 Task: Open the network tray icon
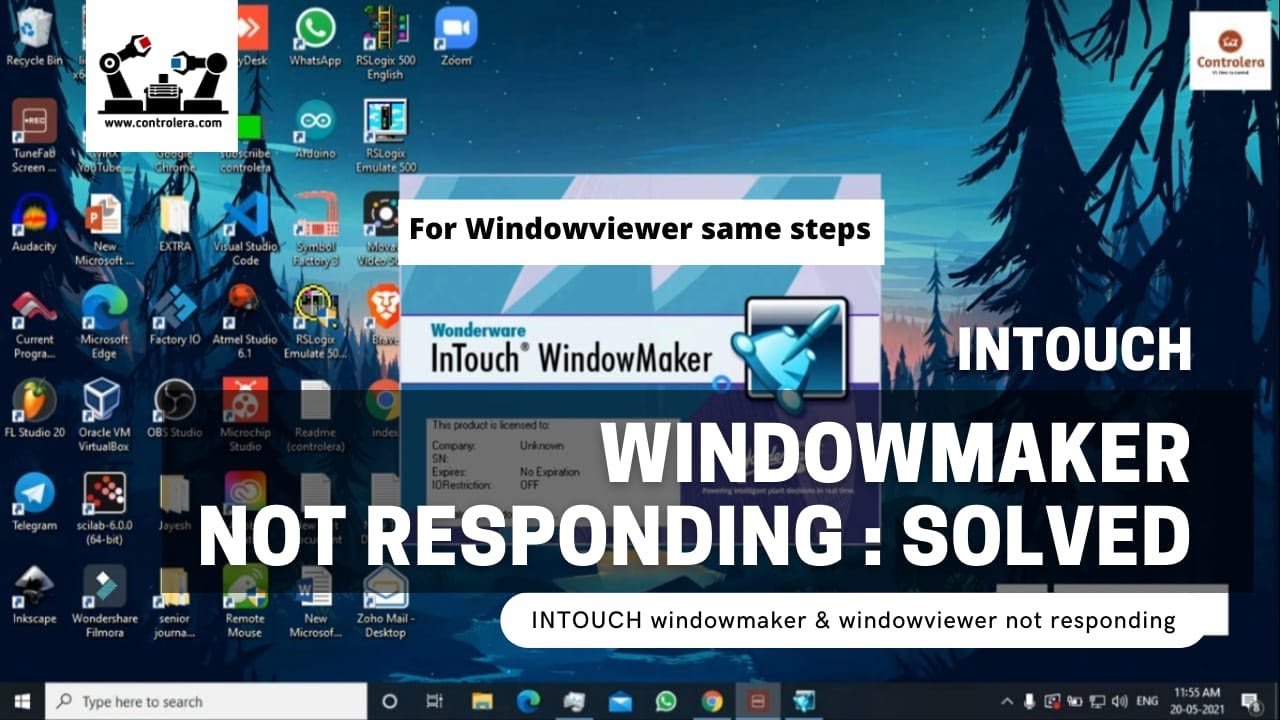tap(1097, 701)
